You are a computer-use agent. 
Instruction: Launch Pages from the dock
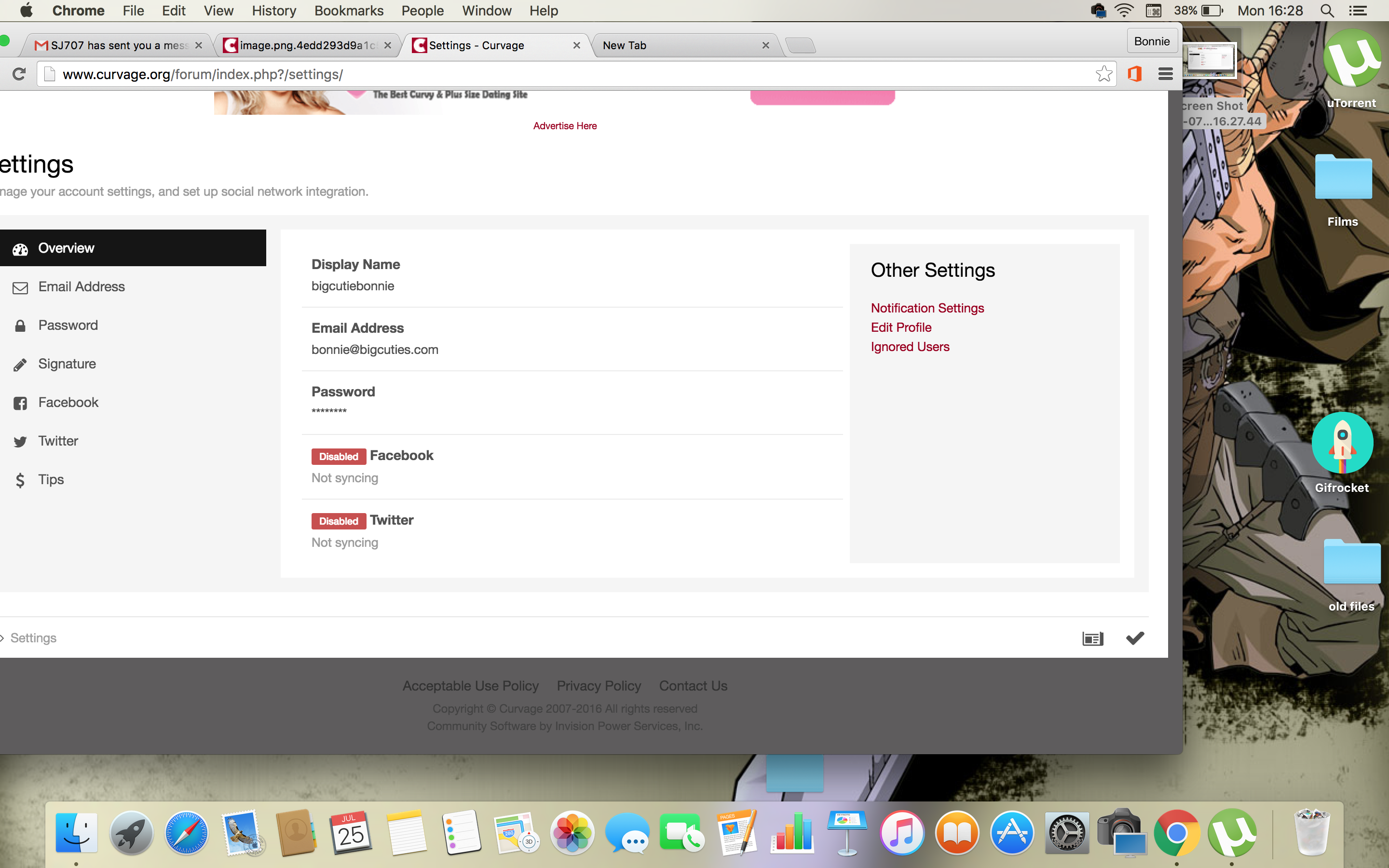pyautogui.click(x=737, y=832)
